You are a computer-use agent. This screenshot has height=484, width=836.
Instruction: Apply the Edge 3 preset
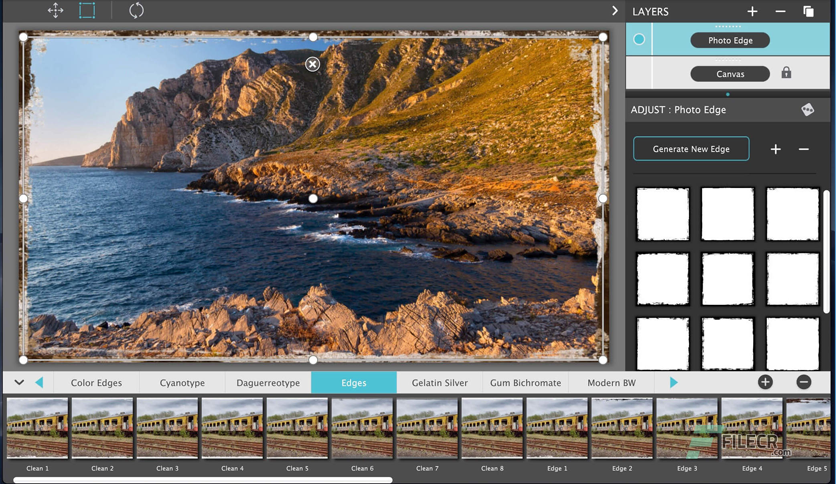pos(688,429)
